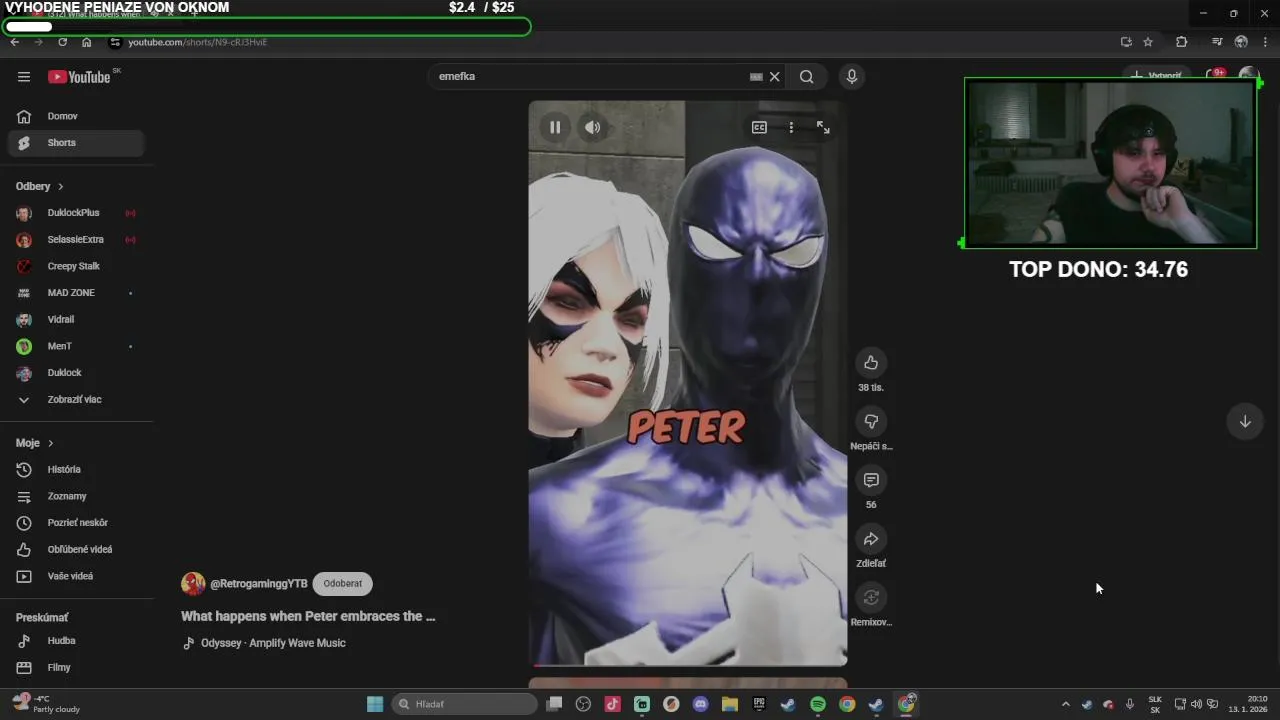
Task: Mute the Shorts video volume
Action: (593, 127)
